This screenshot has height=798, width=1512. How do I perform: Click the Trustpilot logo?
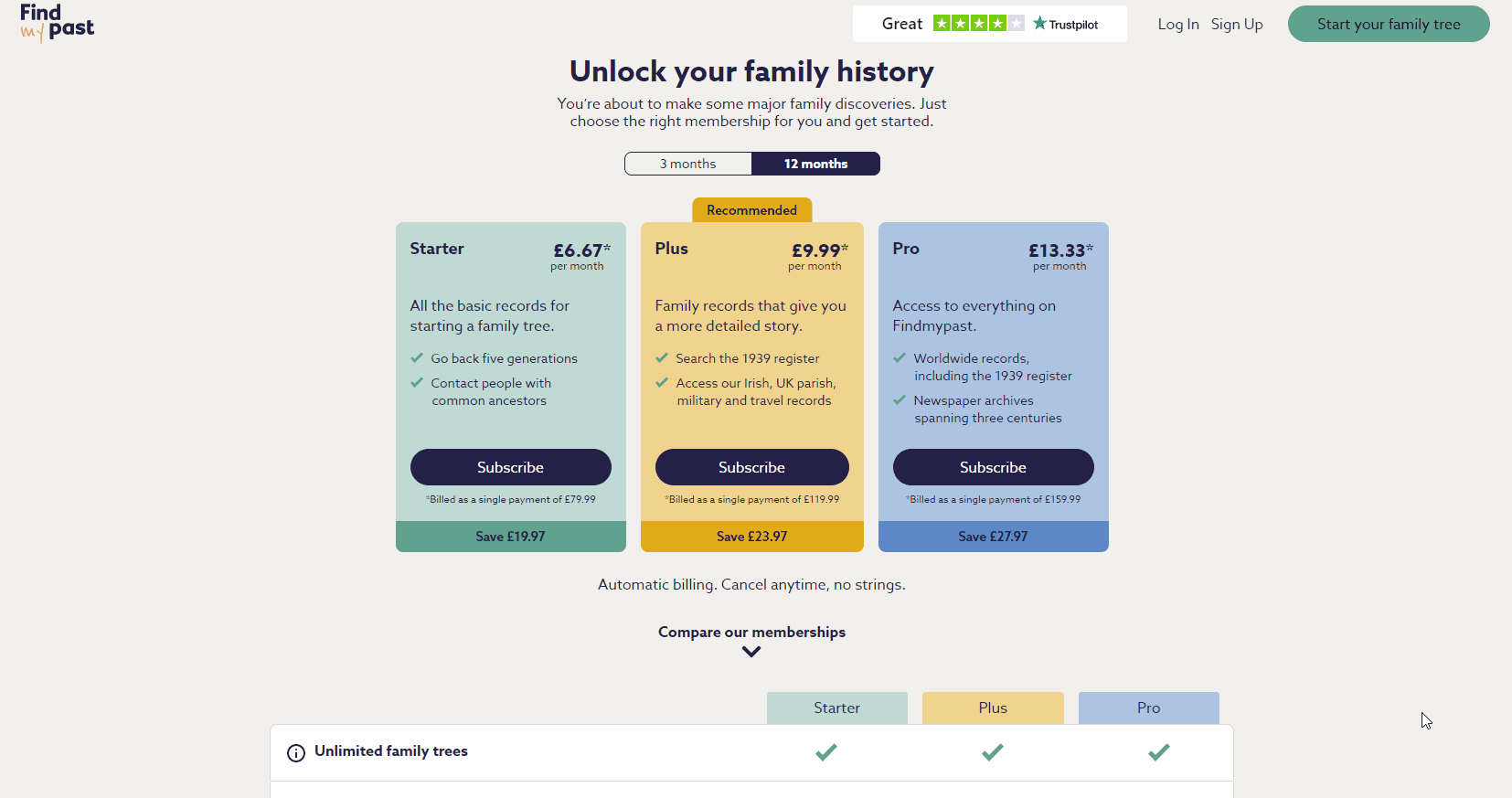[x=1064, y=23]
